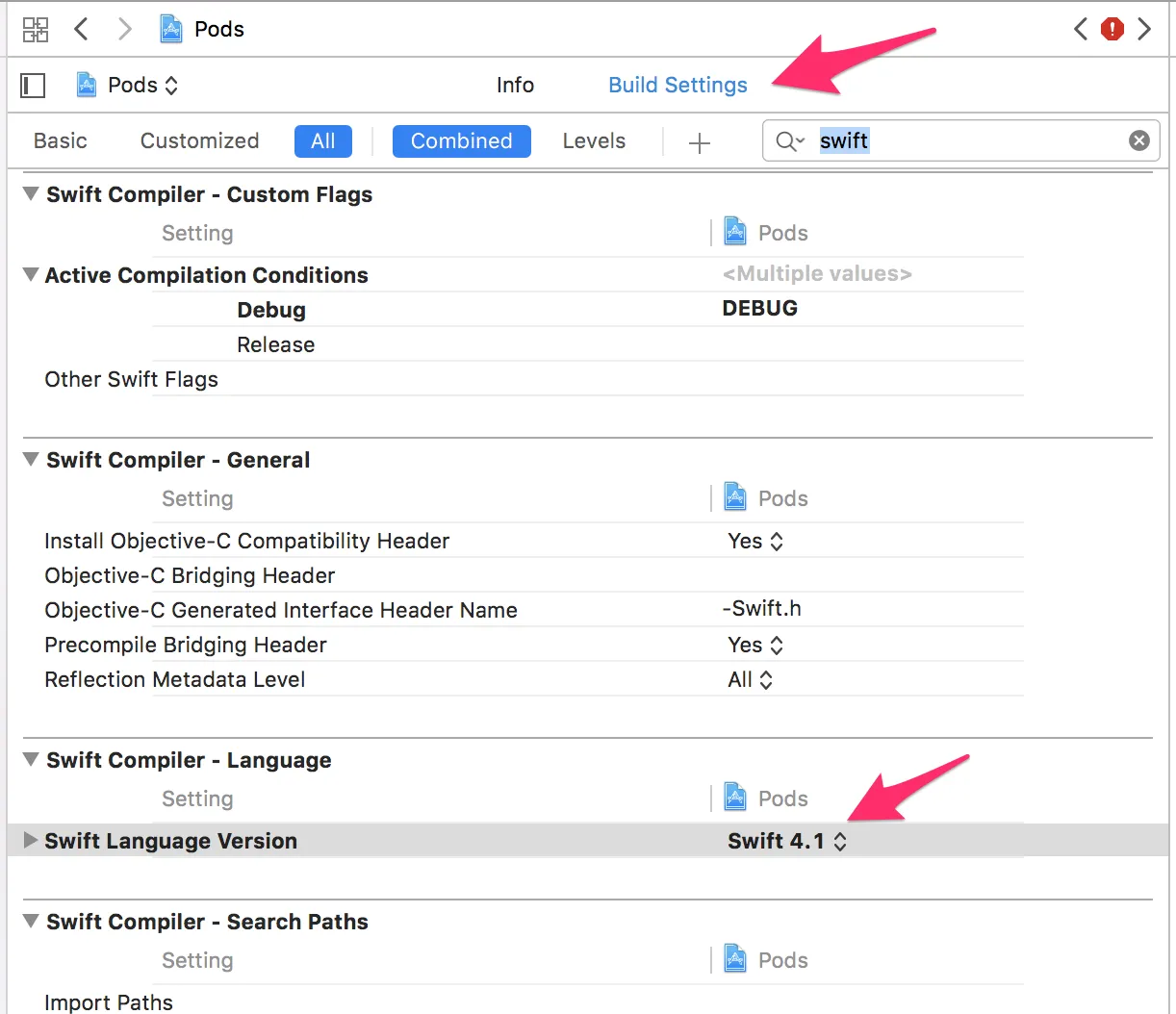Switch to the Info tab

515,85
